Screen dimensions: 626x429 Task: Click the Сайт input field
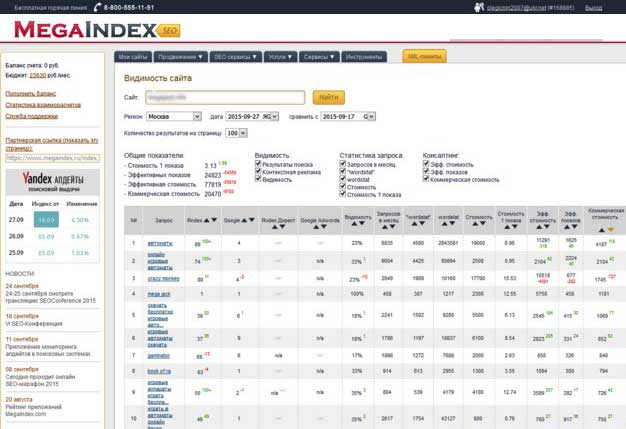click(225, 97)
